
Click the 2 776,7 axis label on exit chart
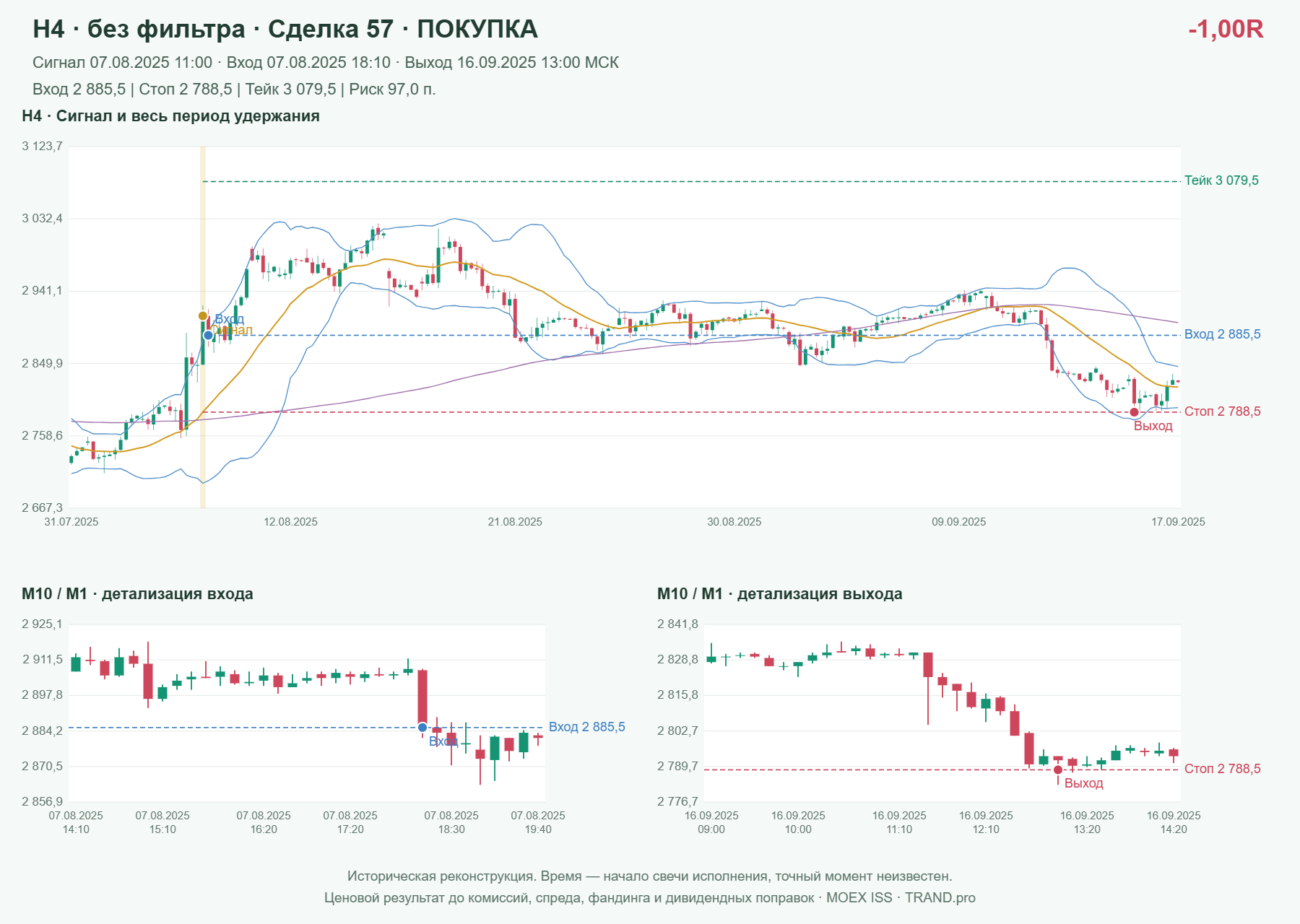tap(678, 801)
